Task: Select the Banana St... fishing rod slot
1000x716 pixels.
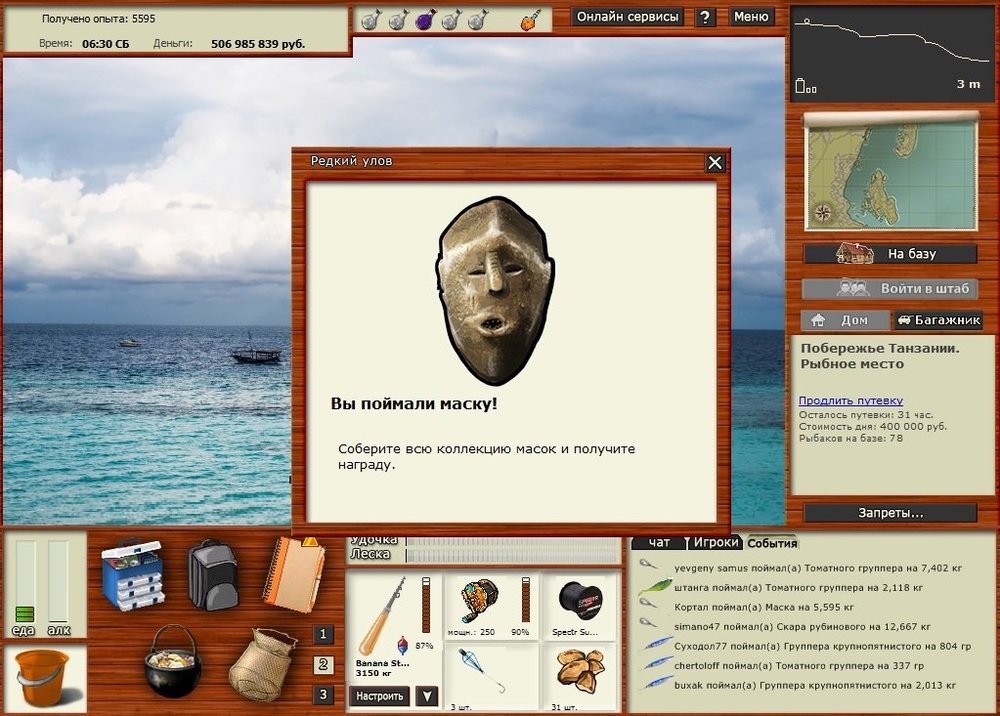Action: point(393,627)
